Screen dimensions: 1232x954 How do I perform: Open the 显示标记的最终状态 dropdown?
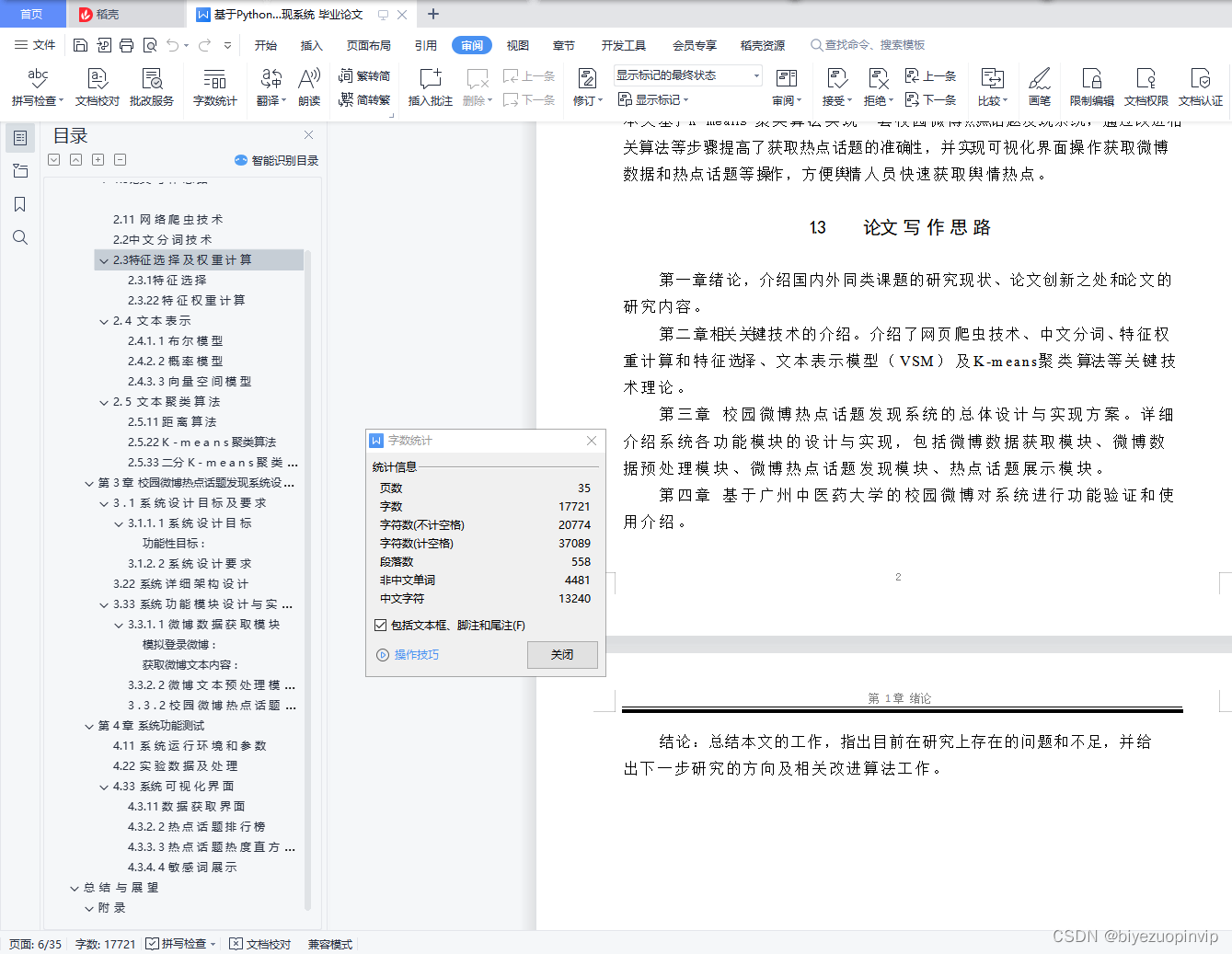[685, 75]
